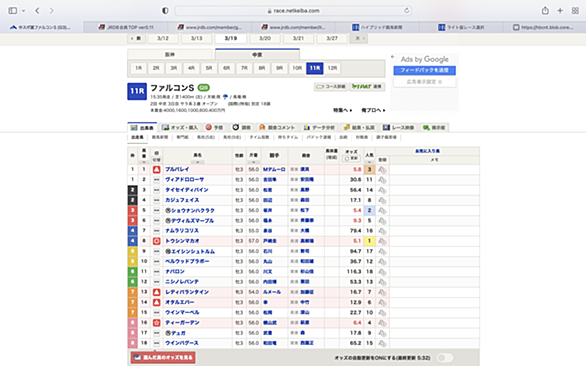586x366 pixels.
Task: Click the favorite register icon for カジュフェイス
Action: point(382,200)
